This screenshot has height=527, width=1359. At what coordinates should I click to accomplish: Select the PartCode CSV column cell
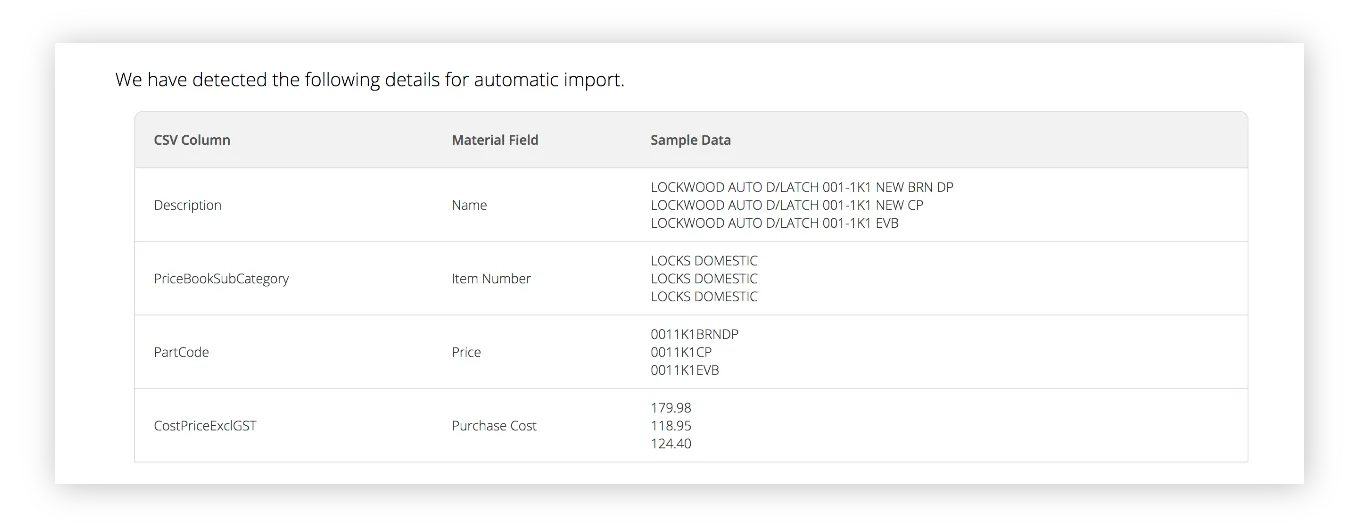pyautogui.click(x=181, y=352)
